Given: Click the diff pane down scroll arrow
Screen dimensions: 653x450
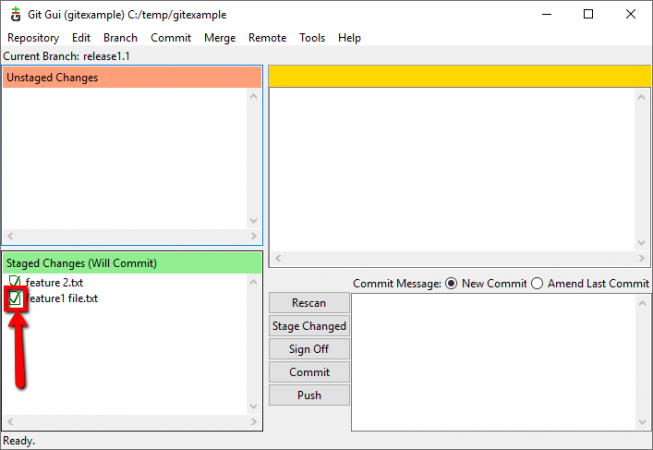Looking at the screenshot, I should point(641,243).
